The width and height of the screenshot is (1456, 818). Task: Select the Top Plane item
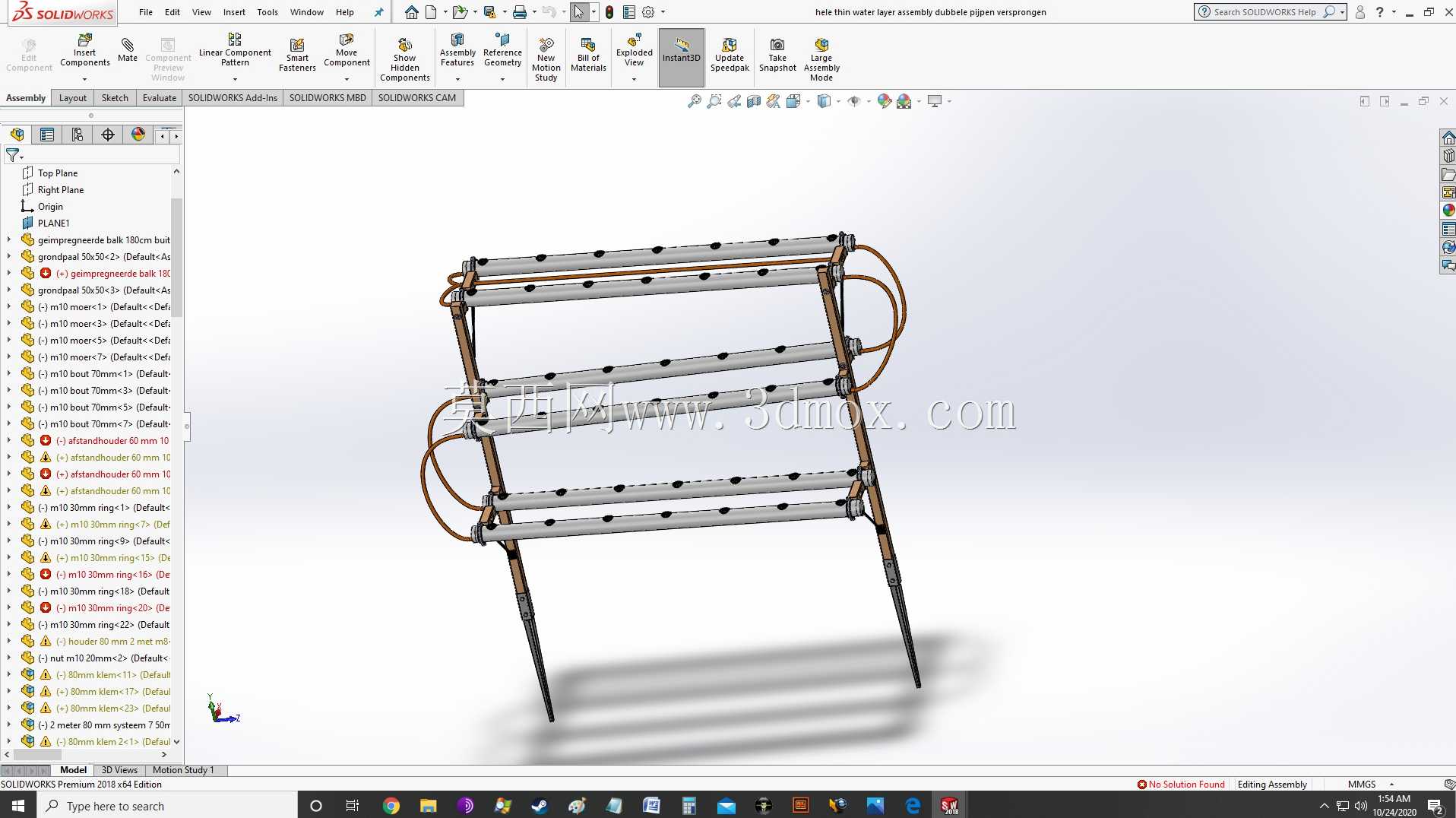[x=58, y=173]
